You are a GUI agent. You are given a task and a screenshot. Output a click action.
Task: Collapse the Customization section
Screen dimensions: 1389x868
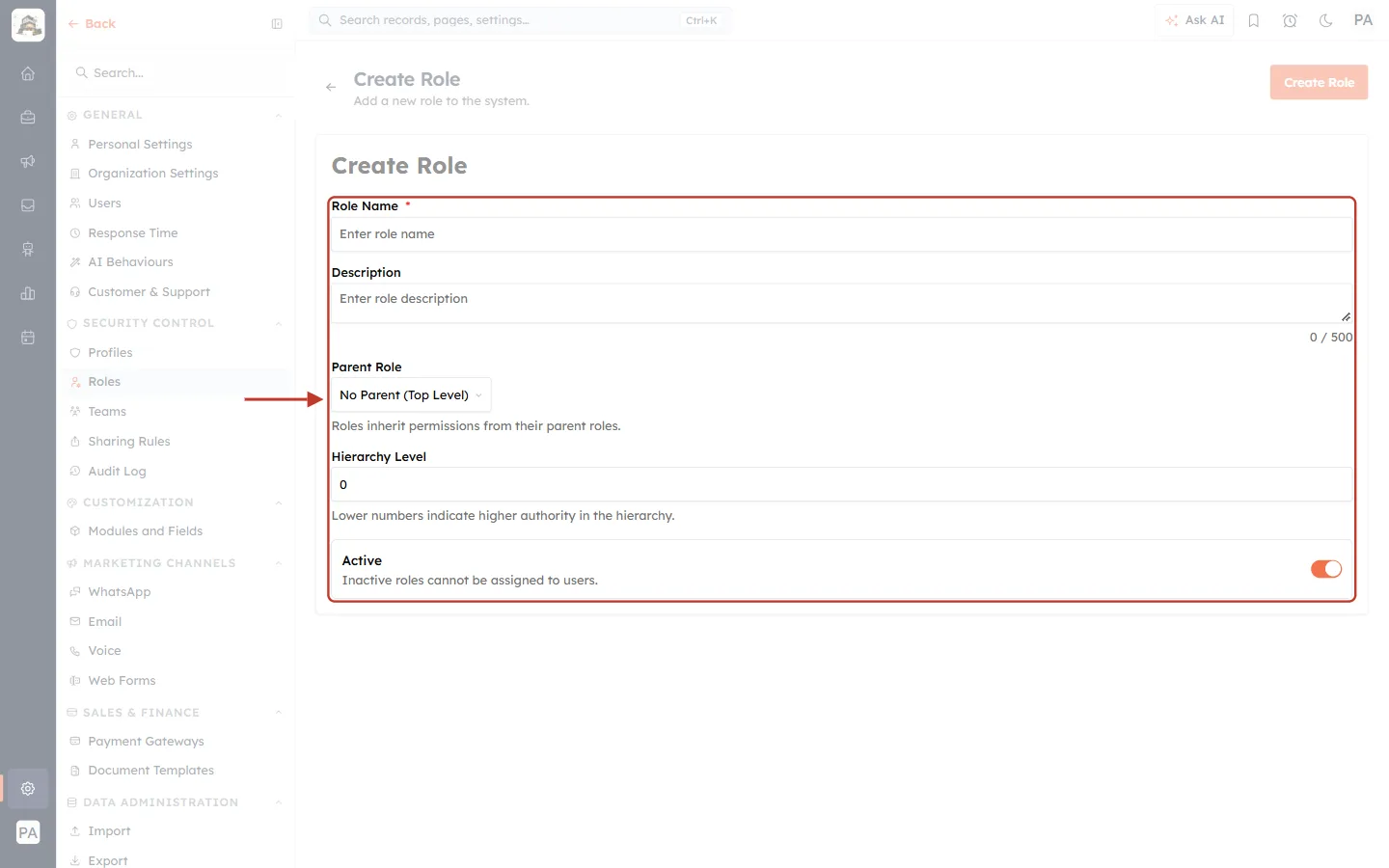point(278,502)
